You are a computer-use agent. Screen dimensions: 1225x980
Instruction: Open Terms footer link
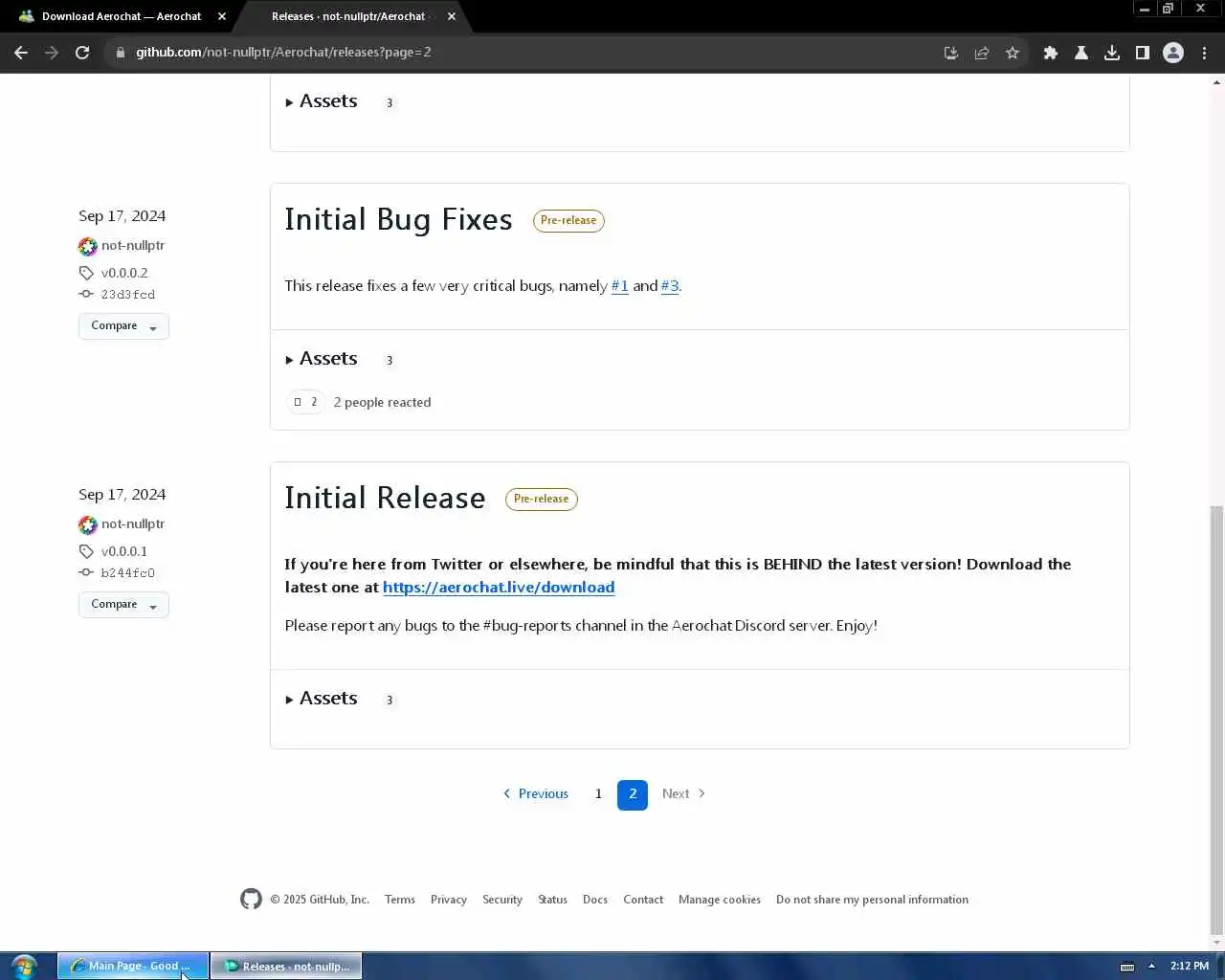pyautogui.click(x=400, y=900)
